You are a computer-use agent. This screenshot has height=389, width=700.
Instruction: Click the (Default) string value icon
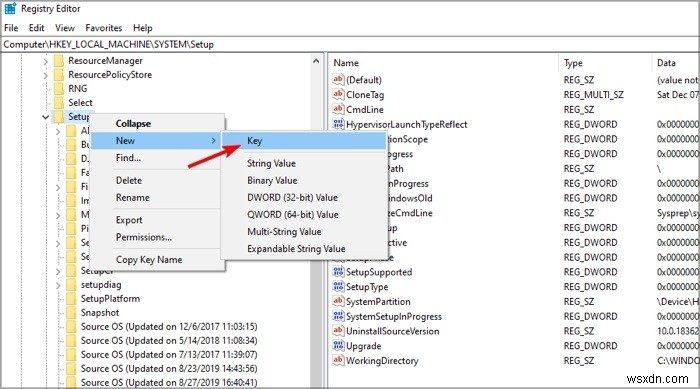(338, 79)
